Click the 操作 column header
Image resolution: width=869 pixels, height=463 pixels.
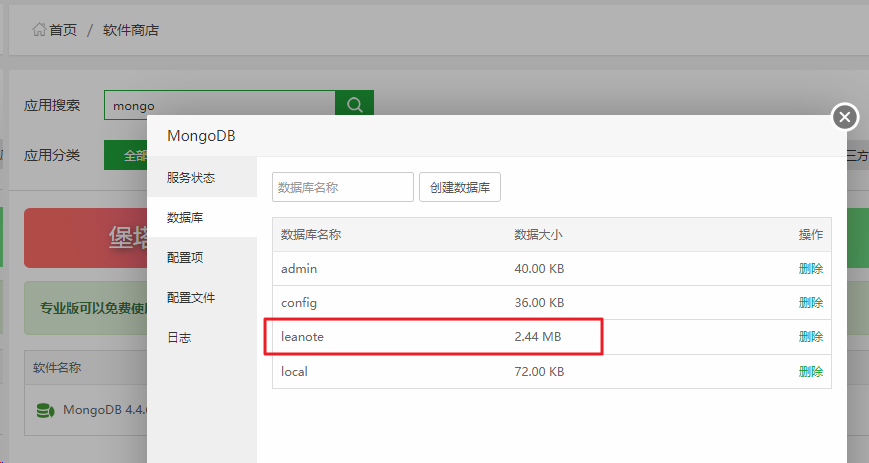pos(810,235)
